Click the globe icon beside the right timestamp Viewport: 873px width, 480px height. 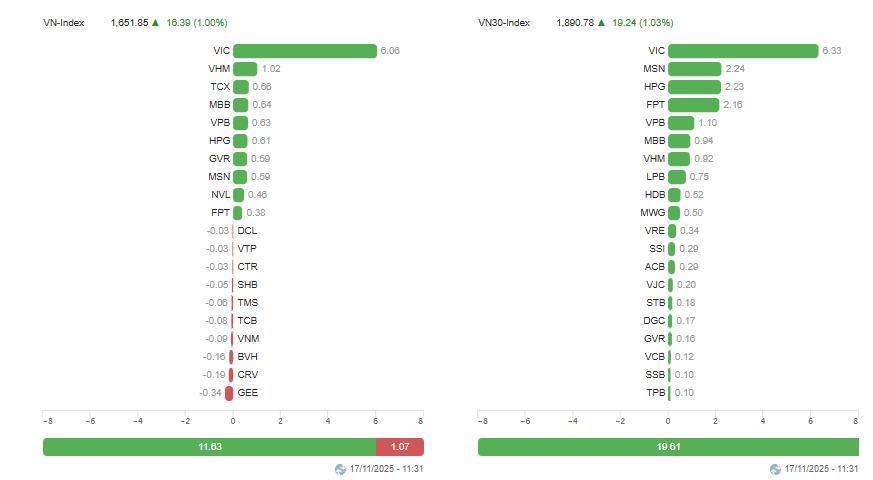[776, 469]
